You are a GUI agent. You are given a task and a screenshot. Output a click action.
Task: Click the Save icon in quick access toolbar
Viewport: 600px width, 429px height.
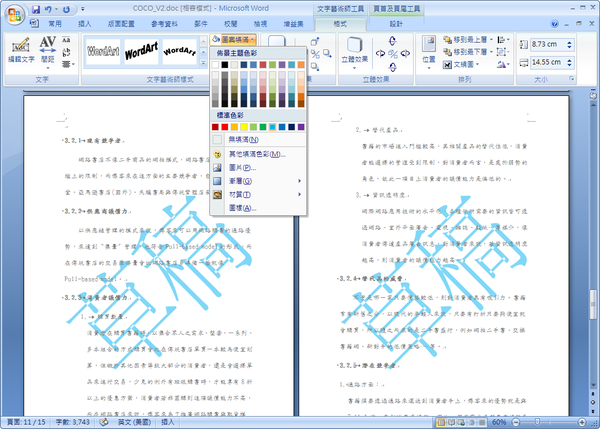[36, 9]
